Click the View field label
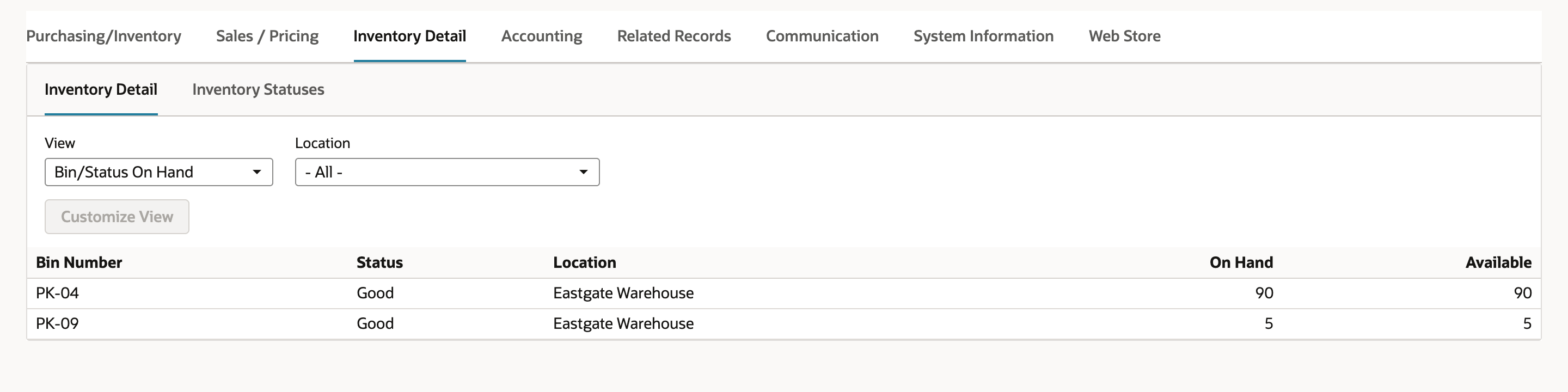This screenshot has height=392, width=1568. [60, 143]
